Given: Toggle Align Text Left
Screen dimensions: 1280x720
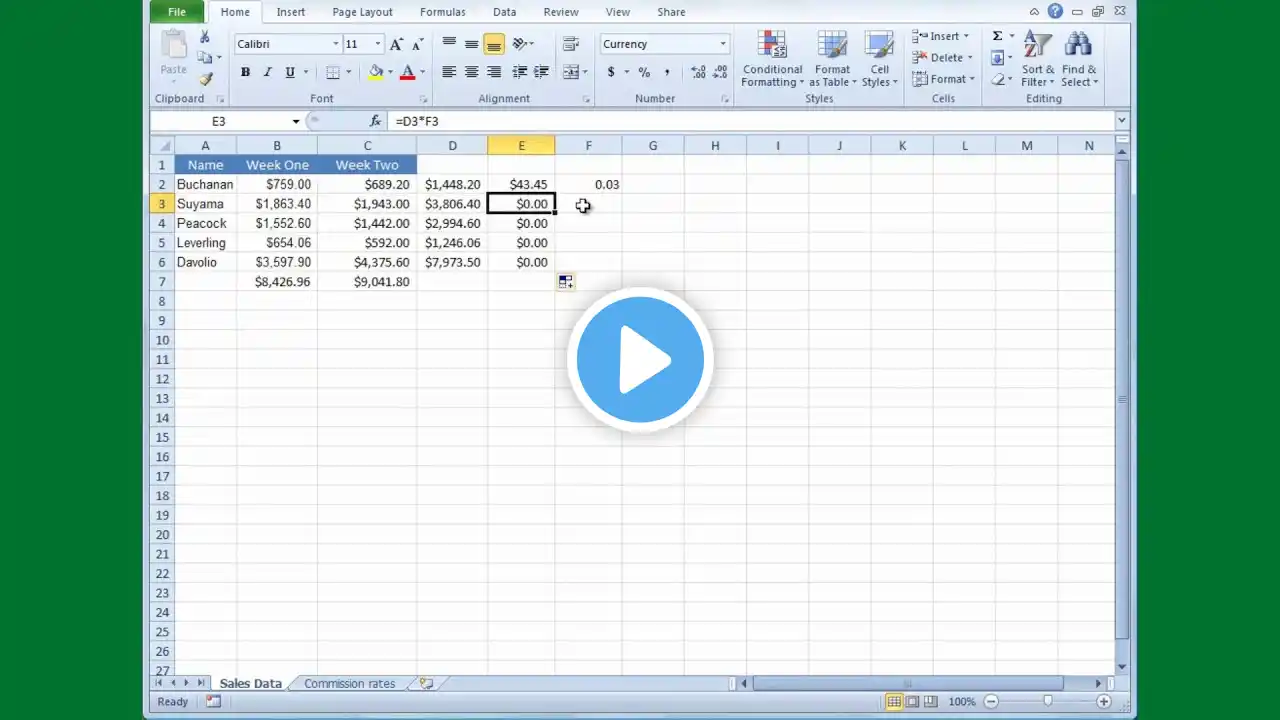Looking at the screenshot, I should coord(449,72).
